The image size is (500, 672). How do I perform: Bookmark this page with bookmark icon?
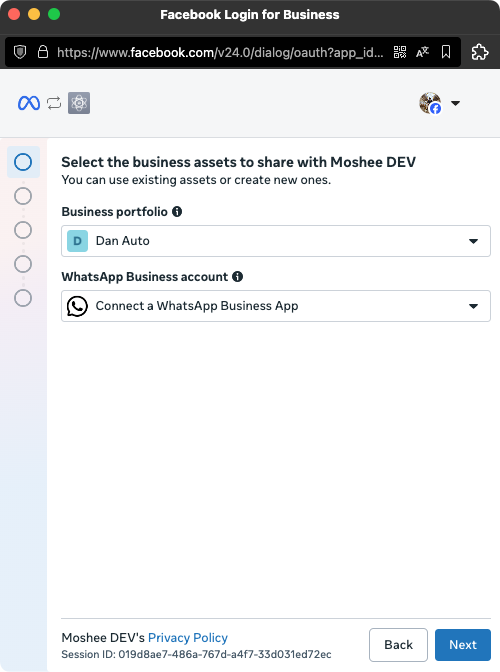[x=446, y=52]
